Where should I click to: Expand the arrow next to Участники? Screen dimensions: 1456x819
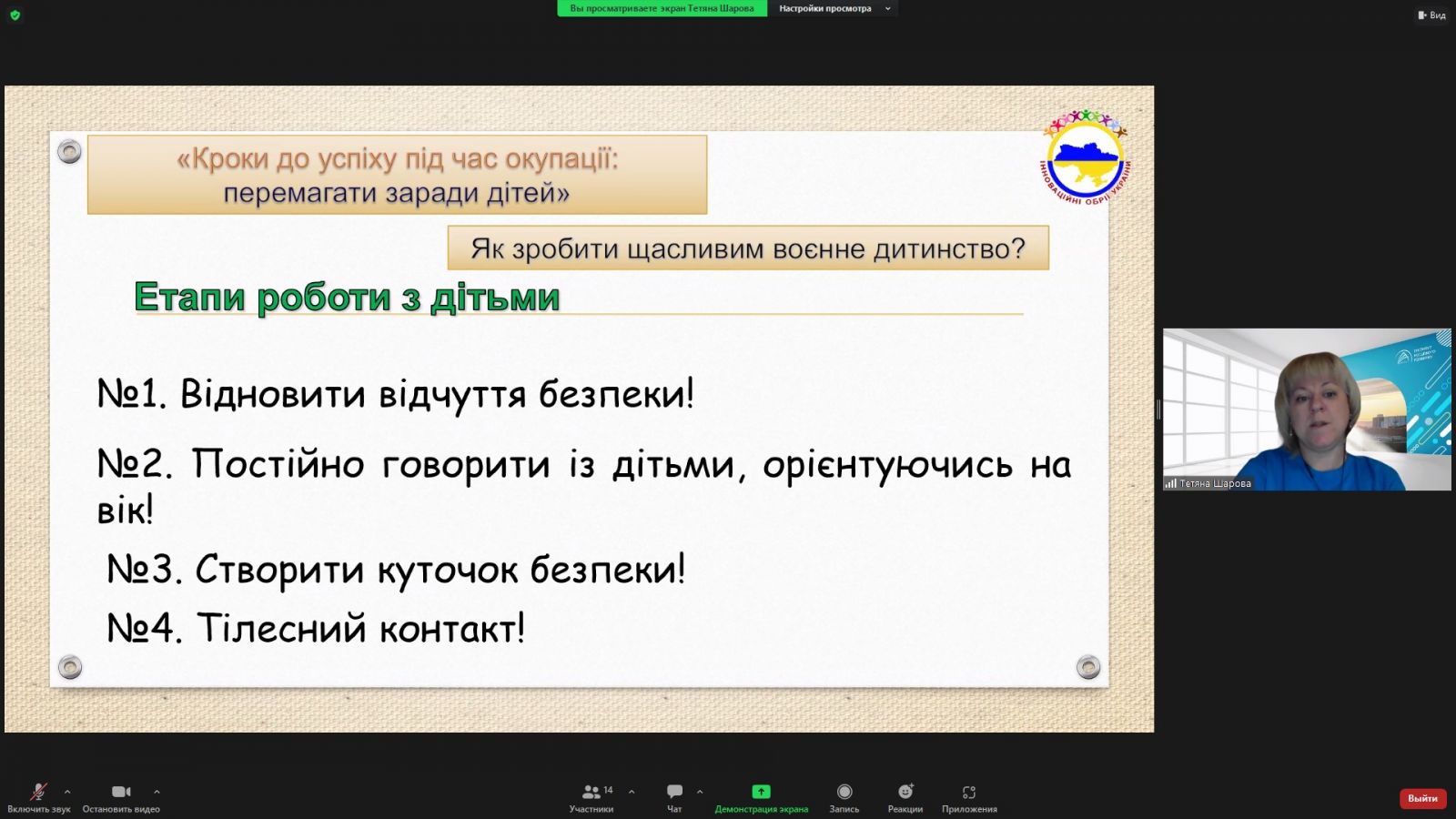point(632,792)
